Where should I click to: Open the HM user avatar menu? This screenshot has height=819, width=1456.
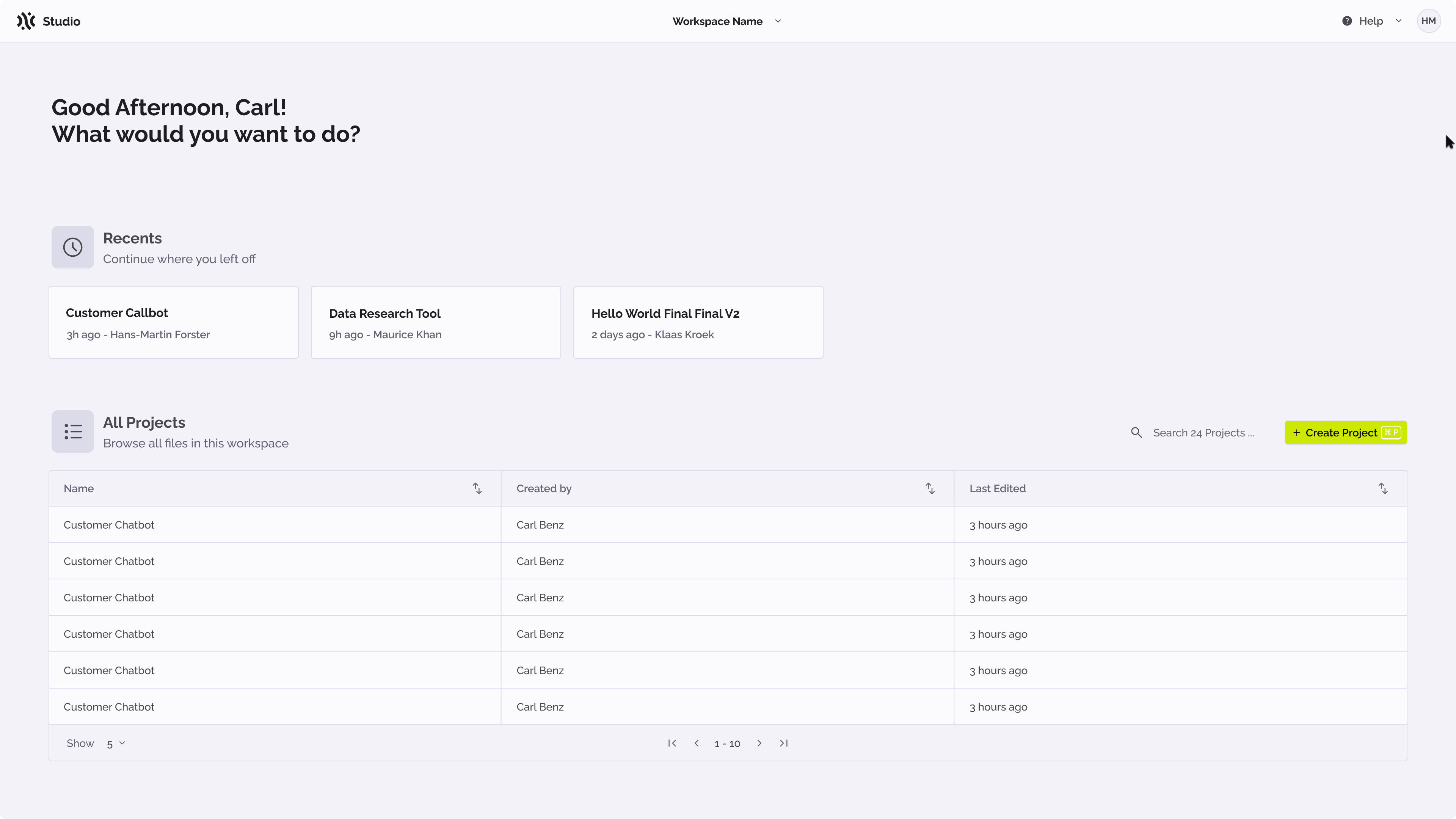pos(1429,21)
